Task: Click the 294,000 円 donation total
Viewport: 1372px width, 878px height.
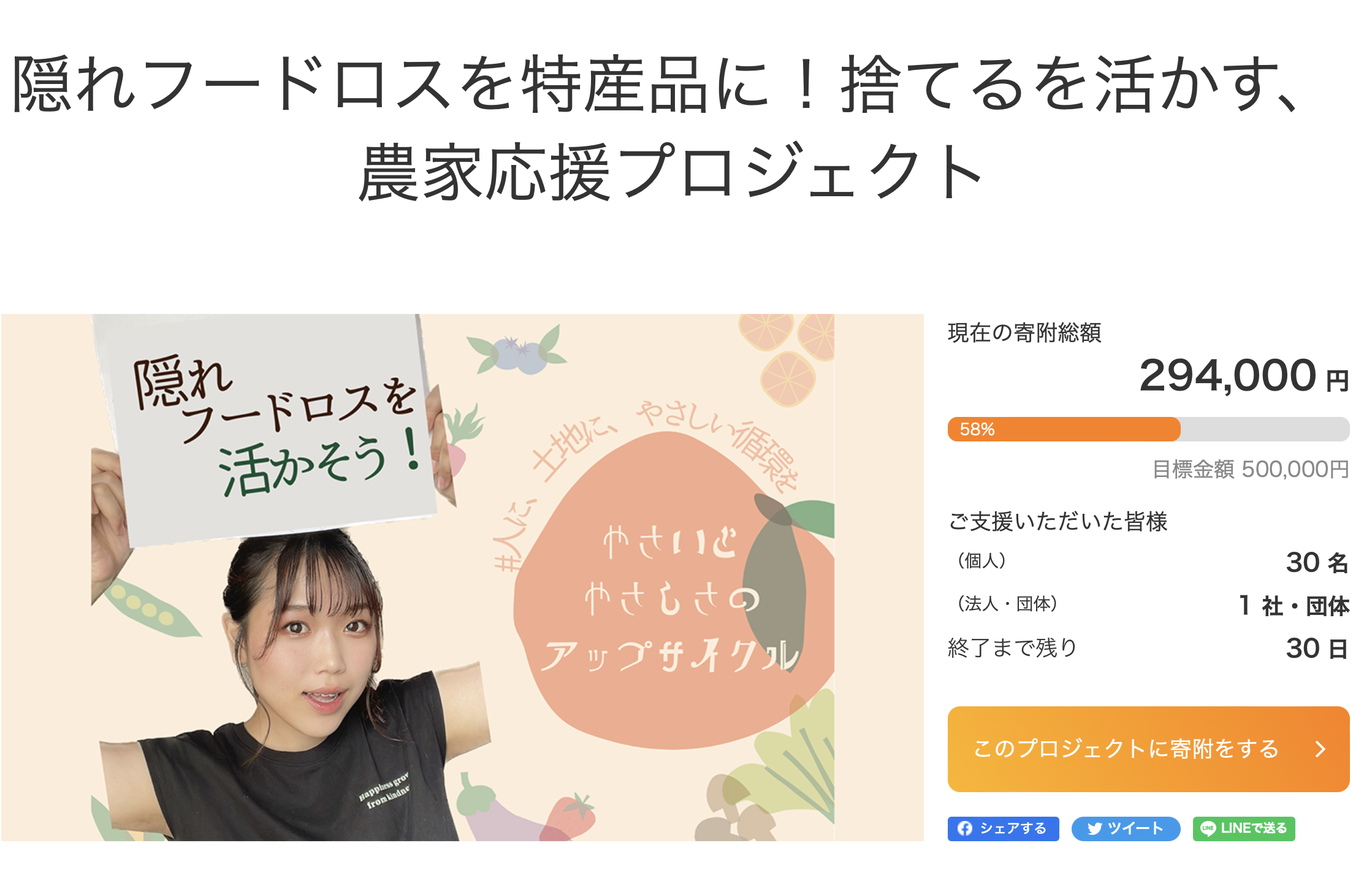Action: pyautogui.click(x=1244, y=375)
